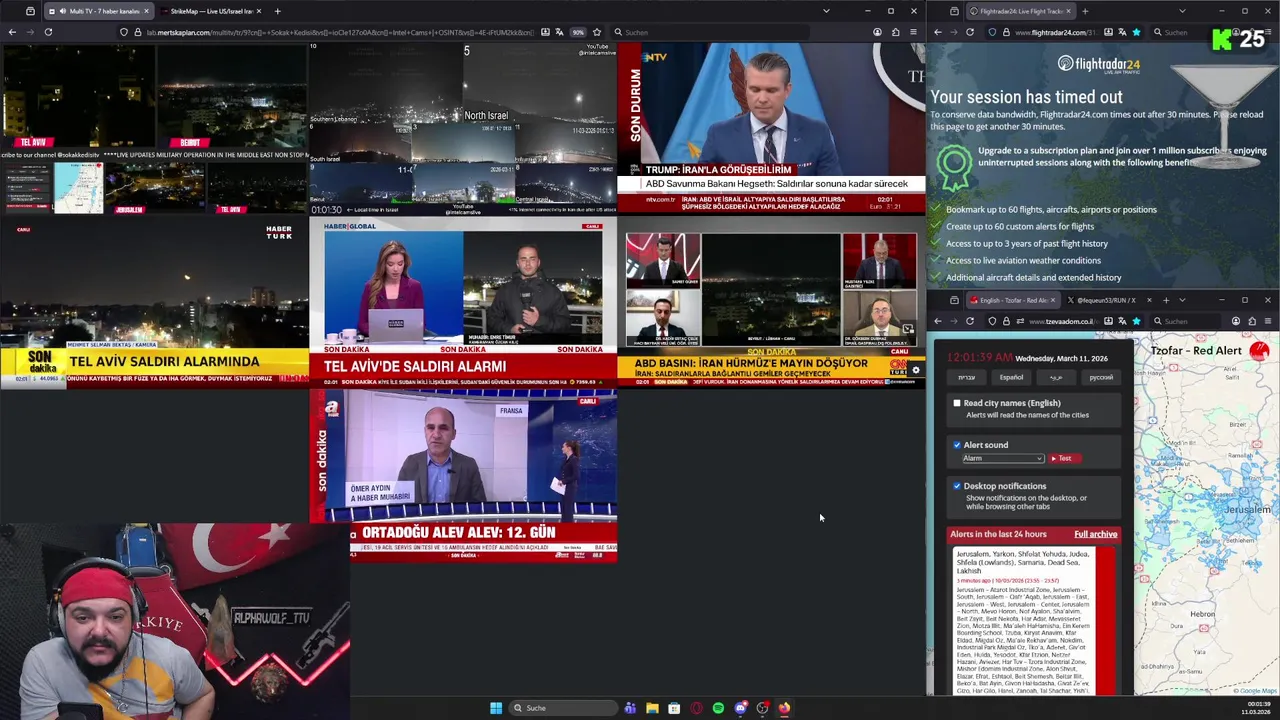Reload the tzevaadom Red Alert page
The width and height of the screenshot is (1280, 720).
[x=970, y=321]
